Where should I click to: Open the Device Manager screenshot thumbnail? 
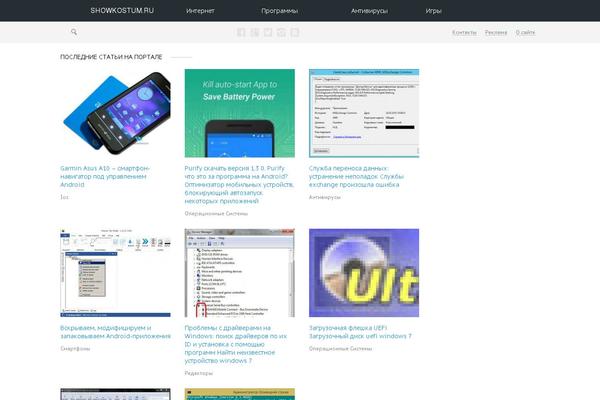pyautogui.click(x=240, y=273)
